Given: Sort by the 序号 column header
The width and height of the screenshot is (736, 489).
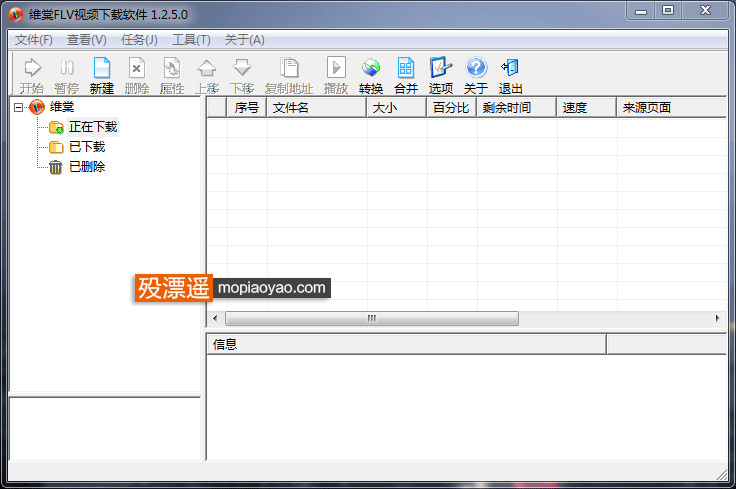Looking at the screenshot, I should click(247, 107).
